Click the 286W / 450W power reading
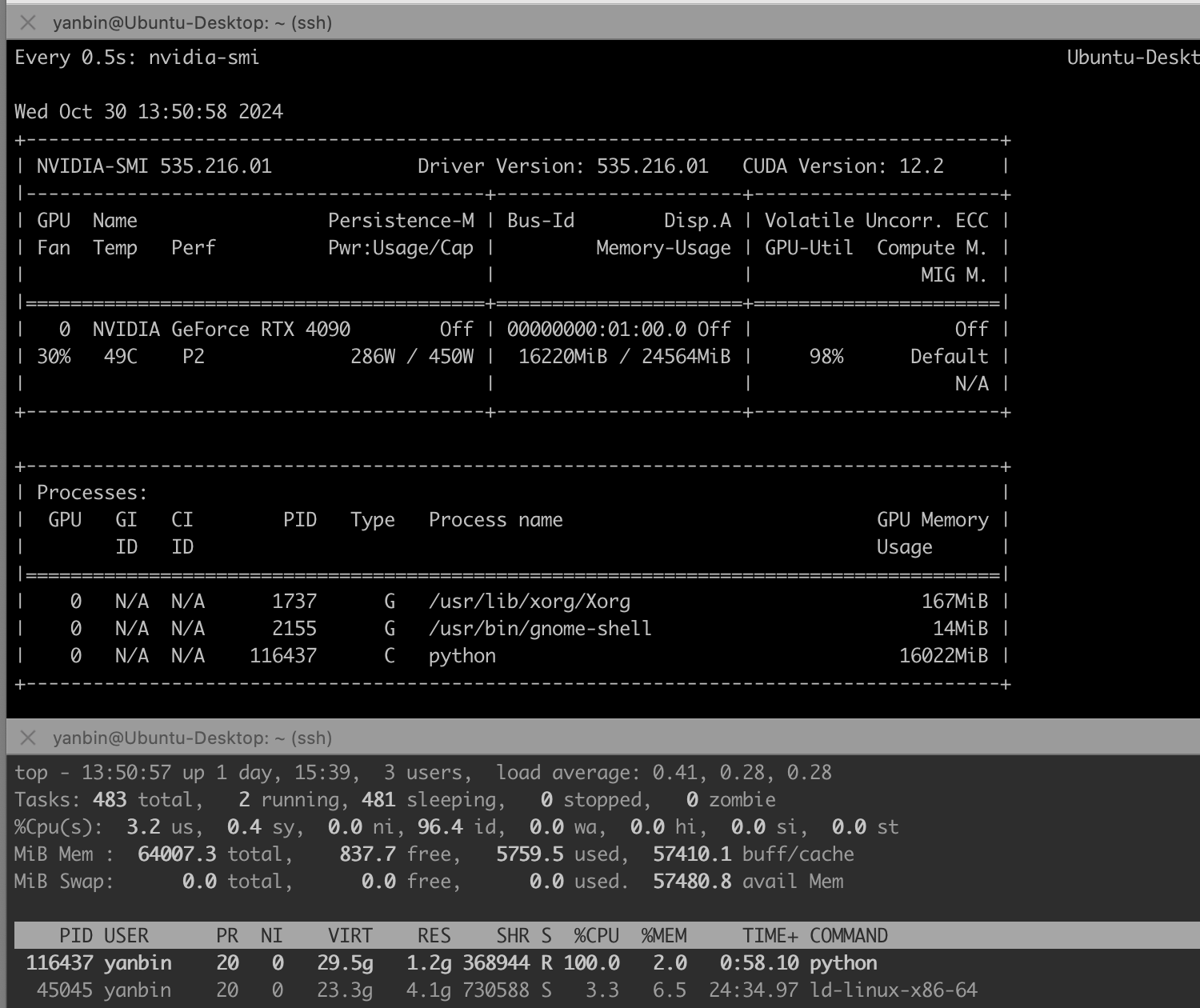 [411, 357]
